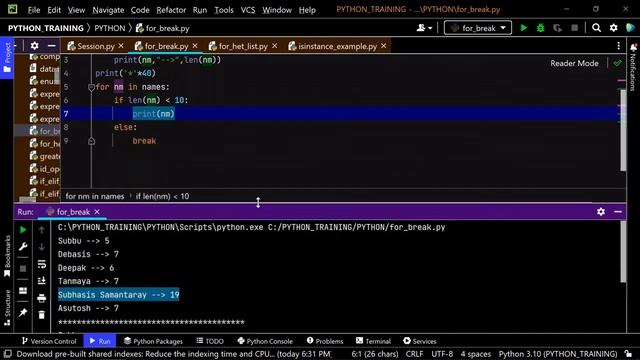Open Python Console tool window
The image size is (640, 360).
click(265, 341)
